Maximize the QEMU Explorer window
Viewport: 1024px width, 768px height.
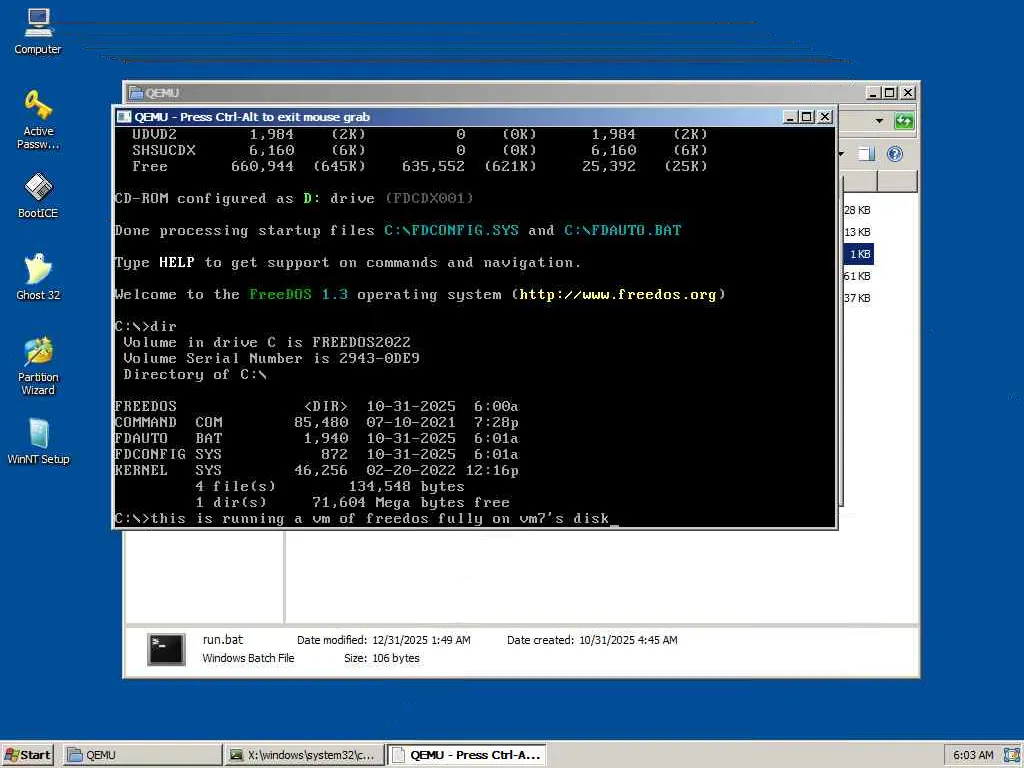[889, 93]
